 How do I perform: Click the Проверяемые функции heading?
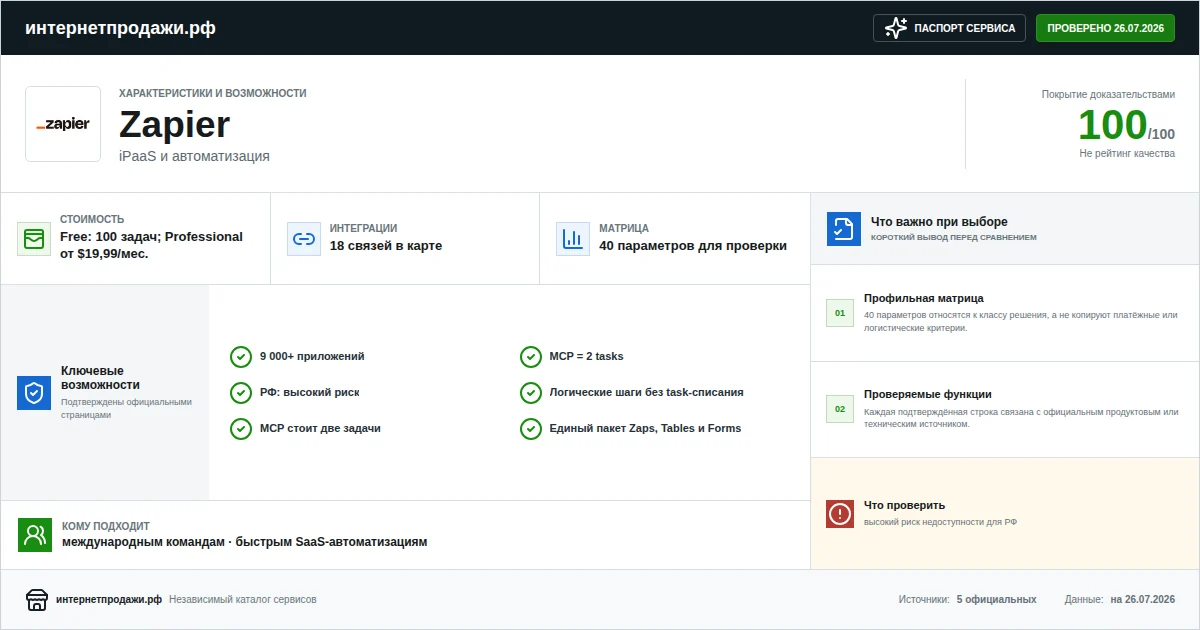click(x=928, y=394)
